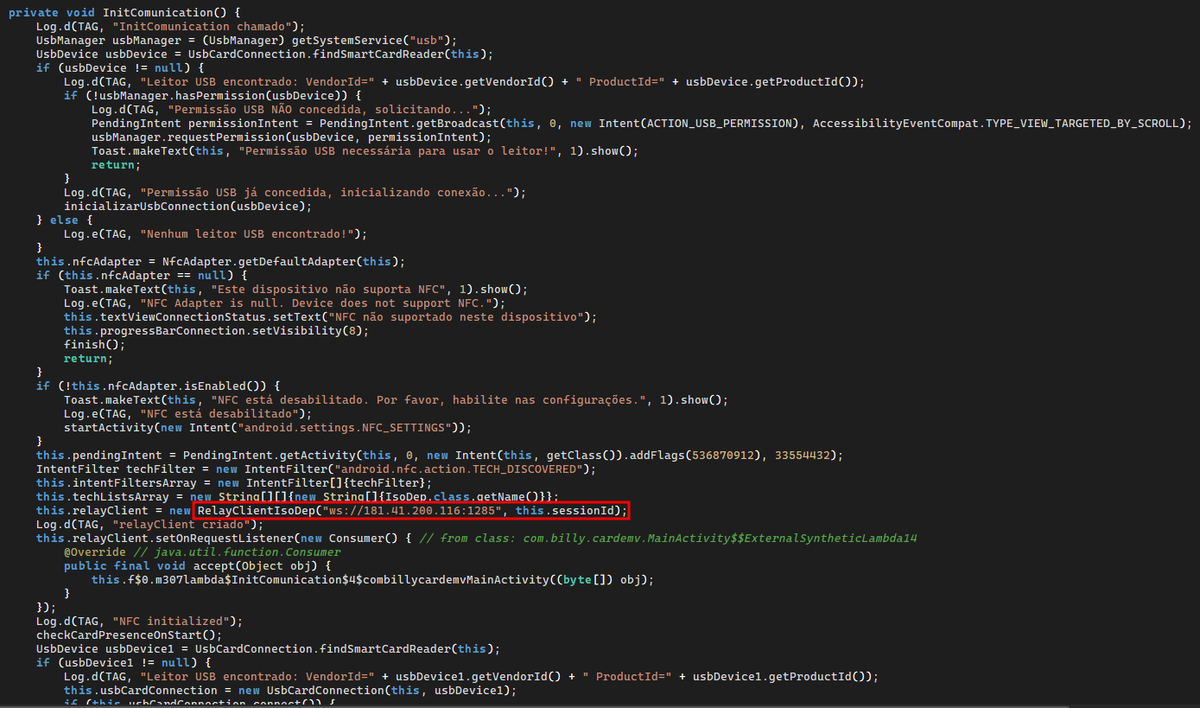Click the "if (usbDevice != null)" condition
The width and height of the screenshot is (1200, 708).
(x=111, y=67)
